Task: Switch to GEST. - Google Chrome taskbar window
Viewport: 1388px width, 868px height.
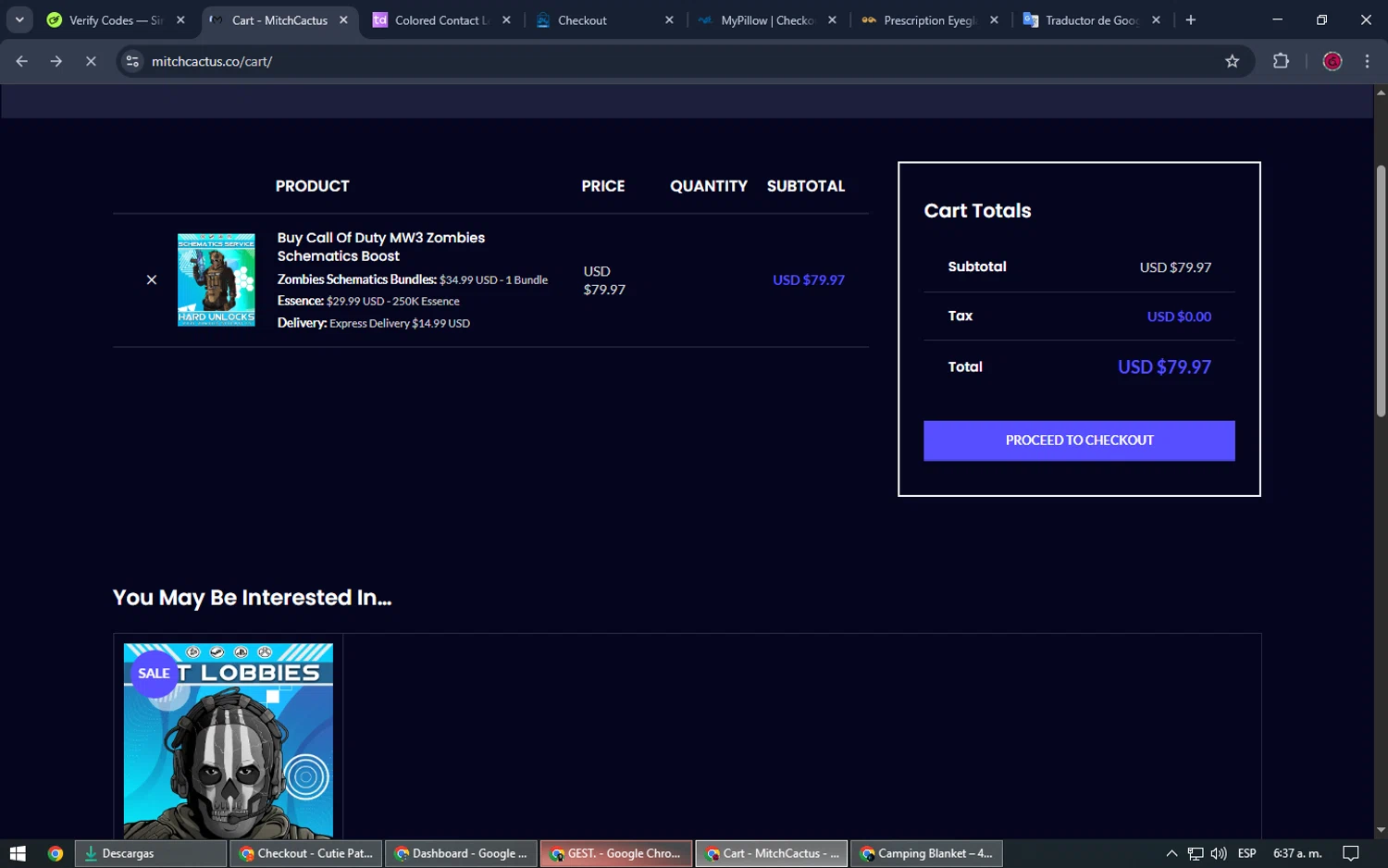Action: (616, 853)
